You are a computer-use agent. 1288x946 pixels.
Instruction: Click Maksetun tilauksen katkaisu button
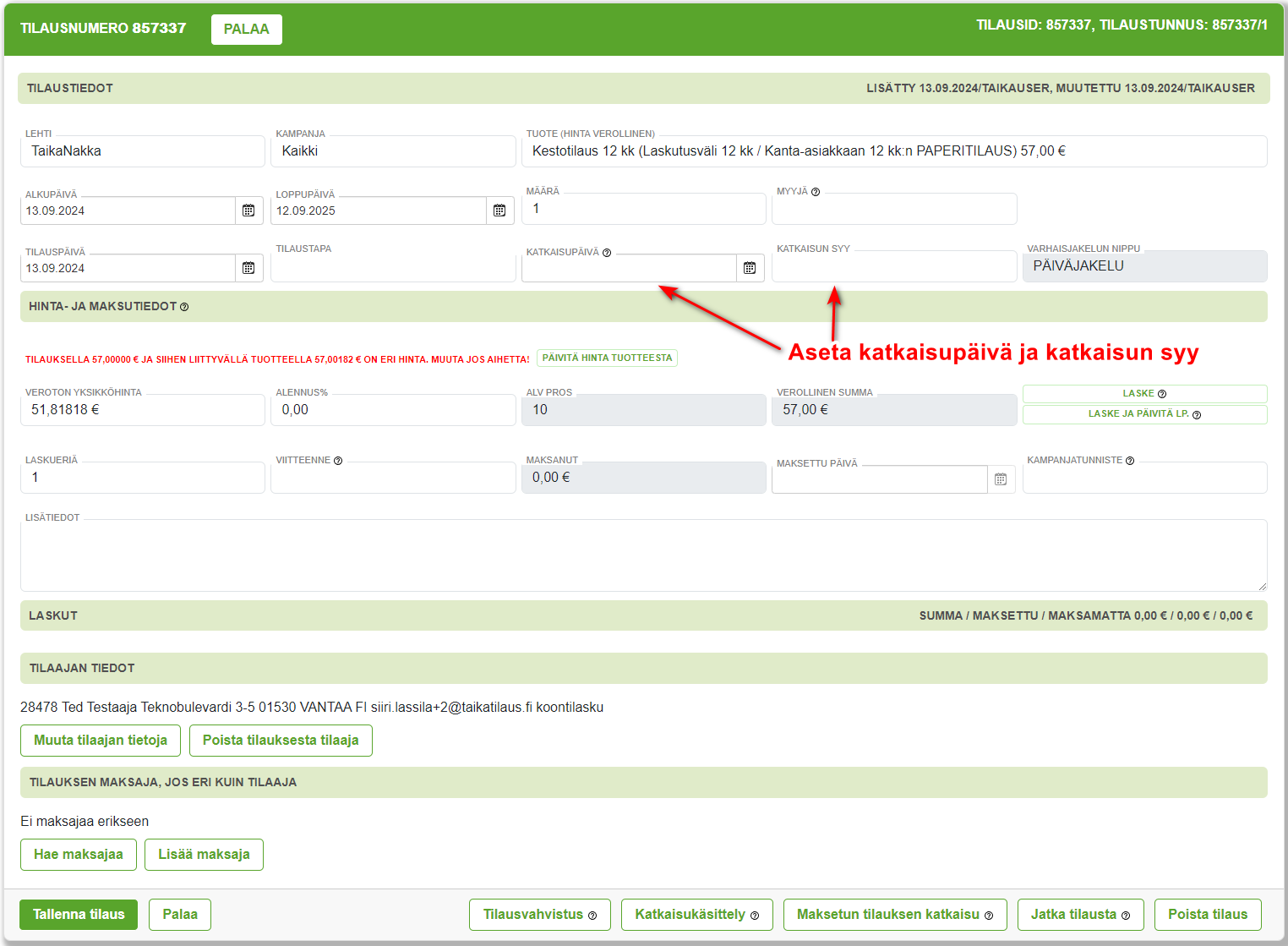point(895,915)
